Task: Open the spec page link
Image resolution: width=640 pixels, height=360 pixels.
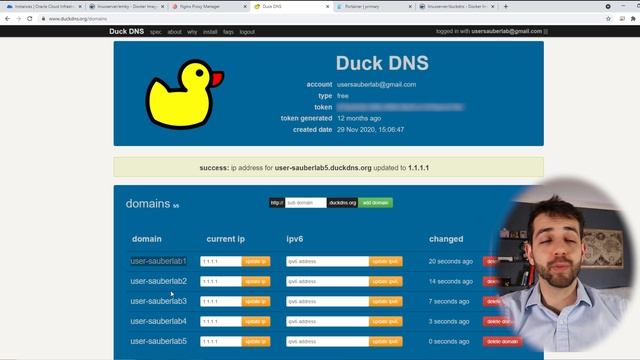Action: pos(156,32)
